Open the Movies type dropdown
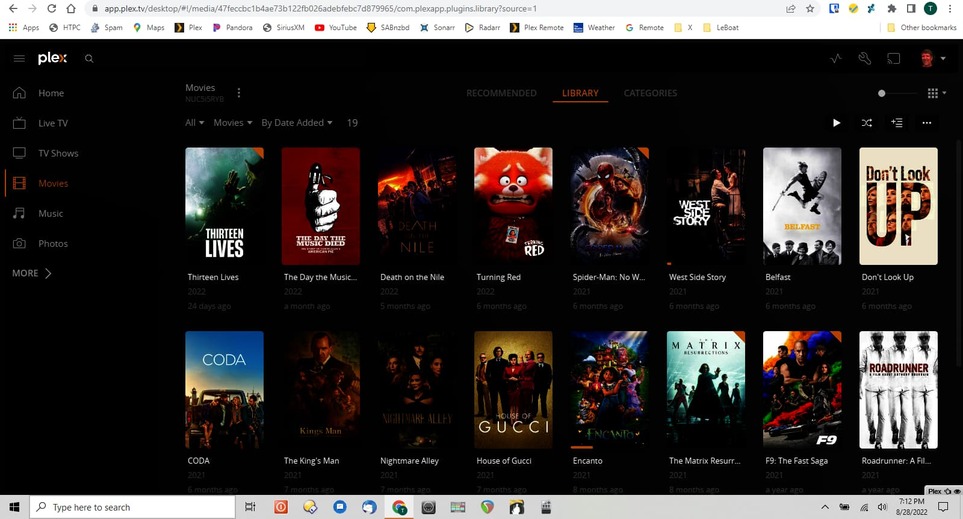963x519 pixels. coord(233,123)
